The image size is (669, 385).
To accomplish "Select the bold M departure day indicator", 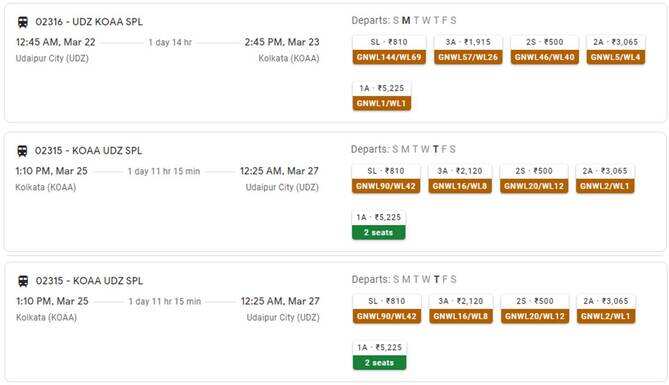I will [x=406, y=20].
